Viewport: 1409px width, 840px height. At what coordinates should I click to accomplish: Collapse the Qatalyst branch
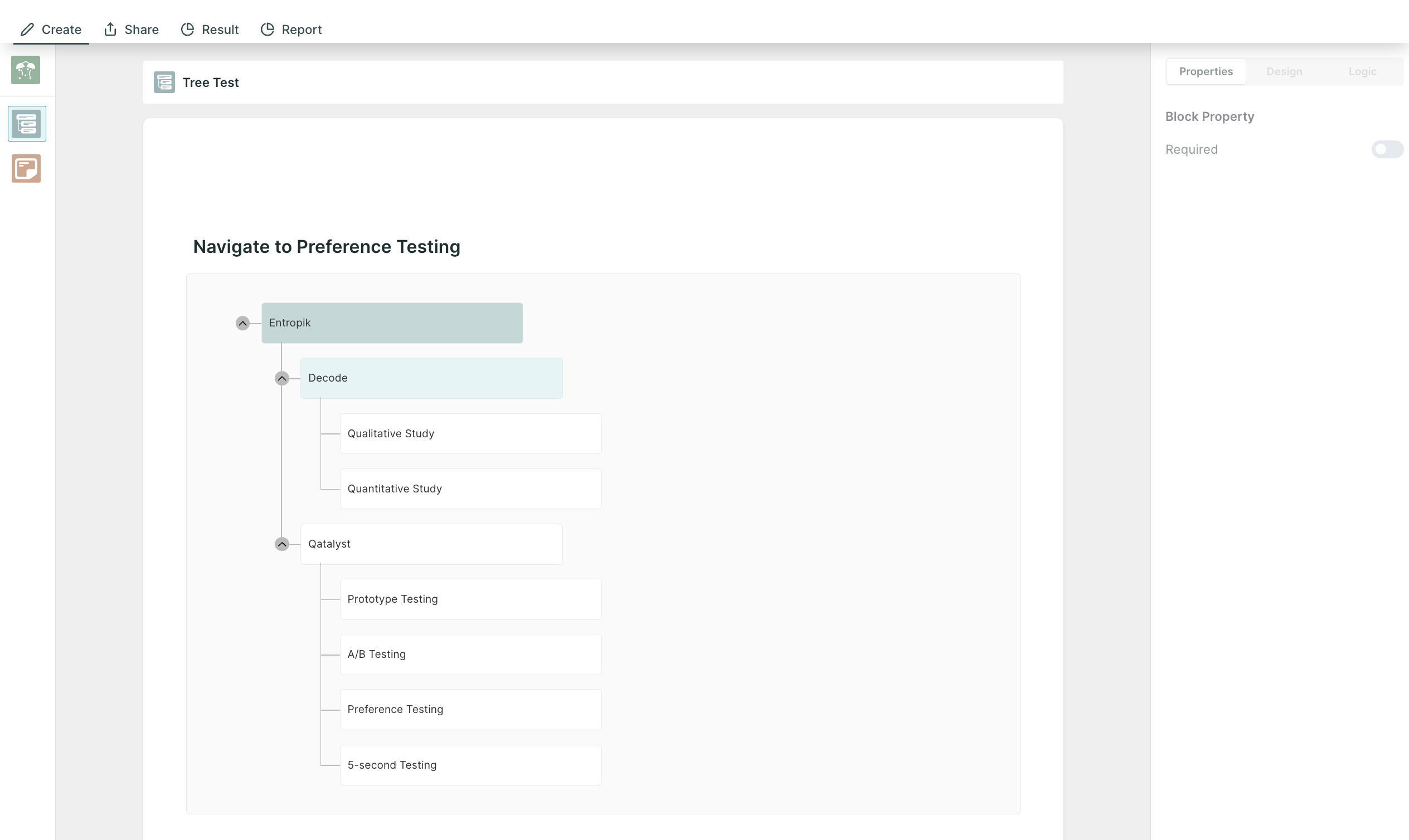281,544
